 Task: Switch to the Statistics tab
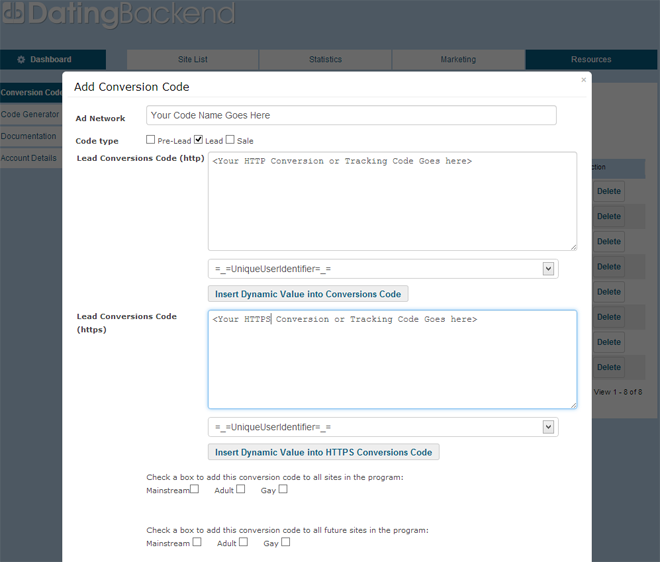click(325, 59)
